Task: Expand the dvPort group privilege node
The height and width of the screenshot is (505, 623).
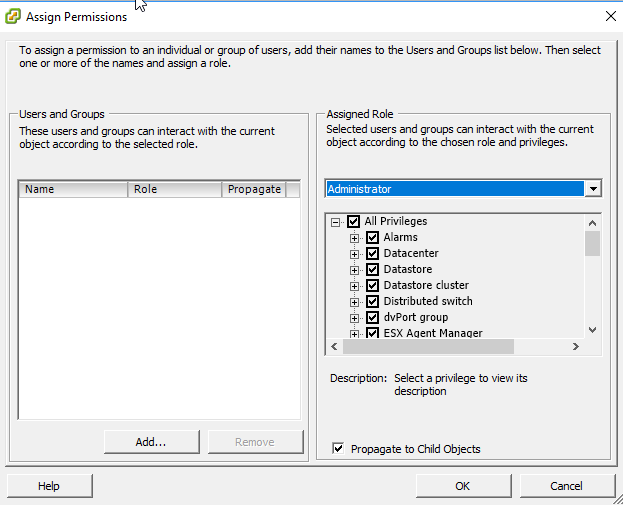Action: point(354,318)
